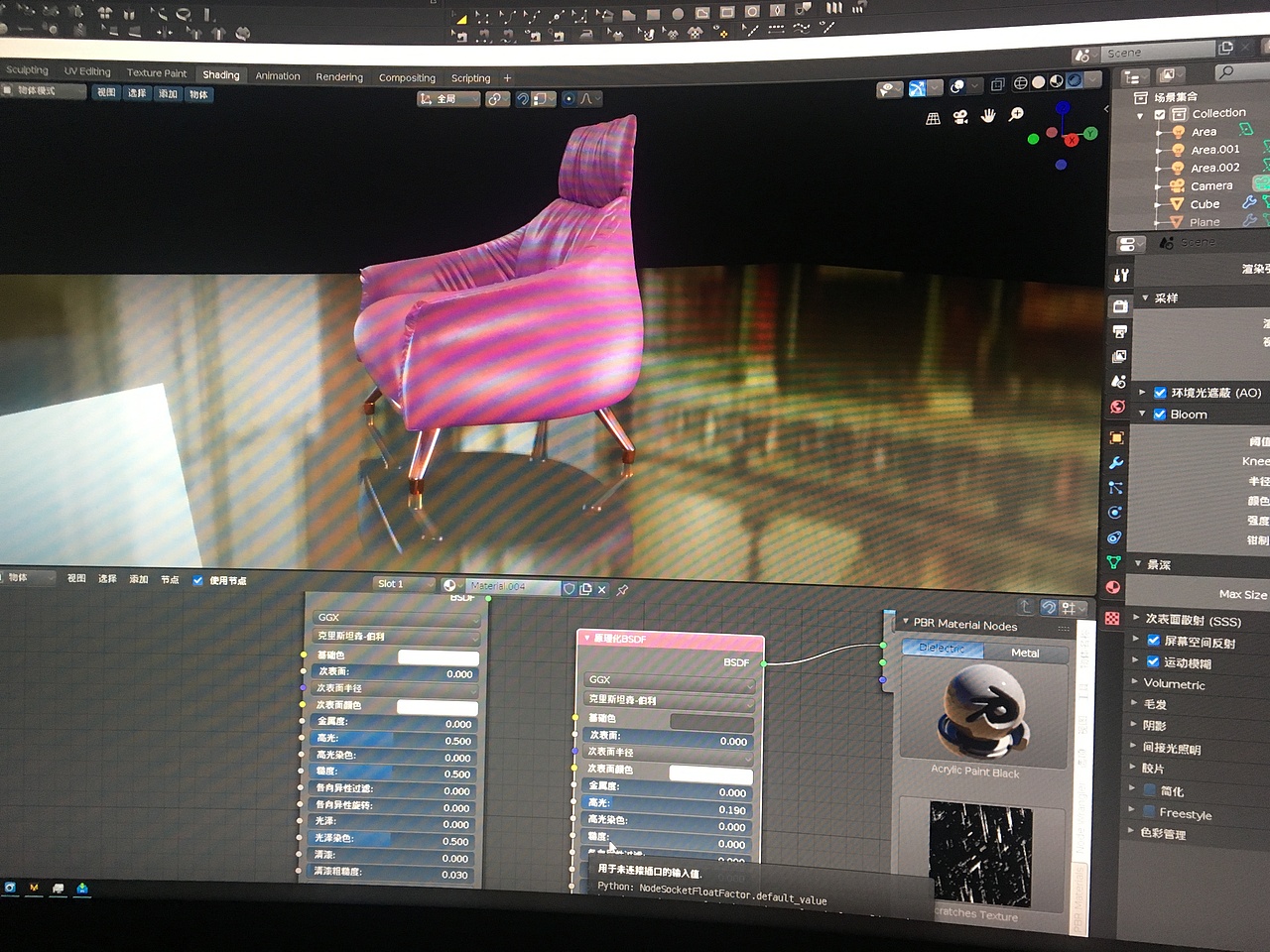Toggle camera view in viewport
The width and height of the screenshot is (1270, 952).
(960, 117)
